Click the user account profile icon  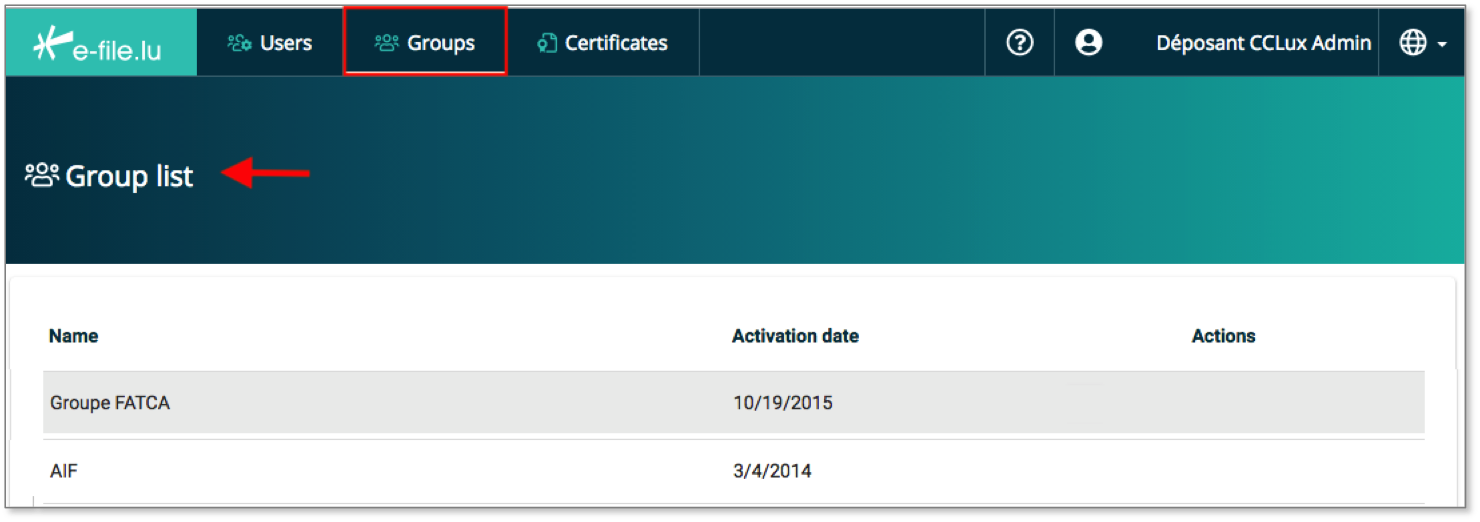pyautogui.click(x=1088, y=42)
